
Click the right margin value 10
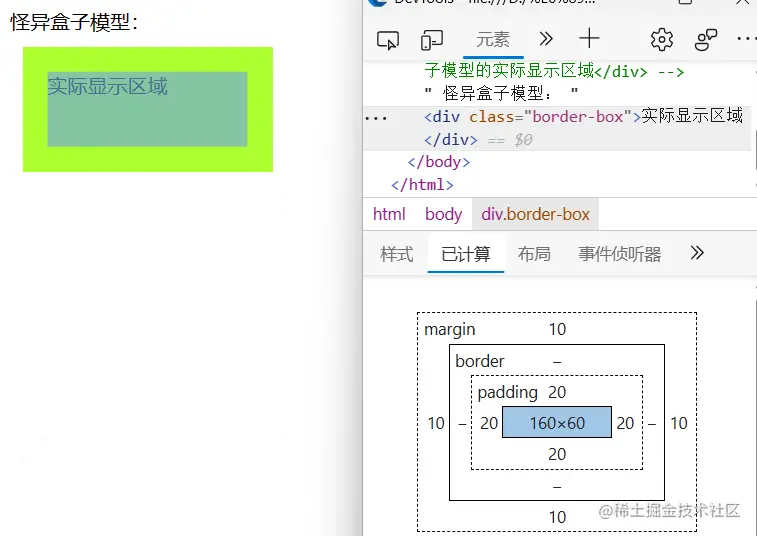click(679, 423)
